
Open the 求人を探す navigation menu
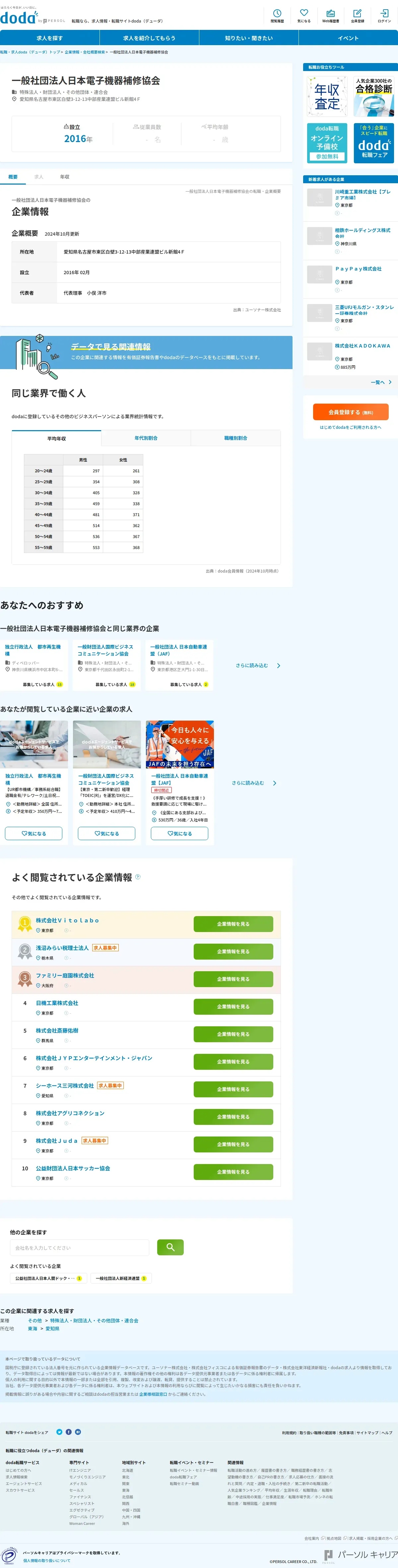(x=50, y=38)
